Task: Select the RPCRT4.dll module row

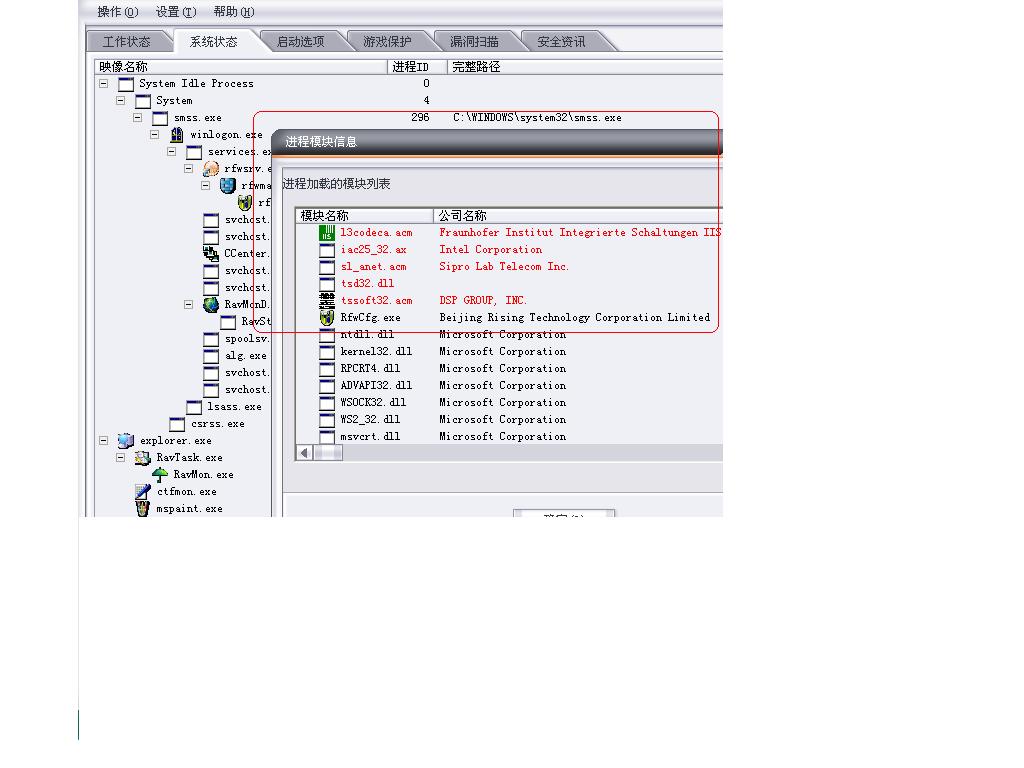Action: [x=510, y=368]
